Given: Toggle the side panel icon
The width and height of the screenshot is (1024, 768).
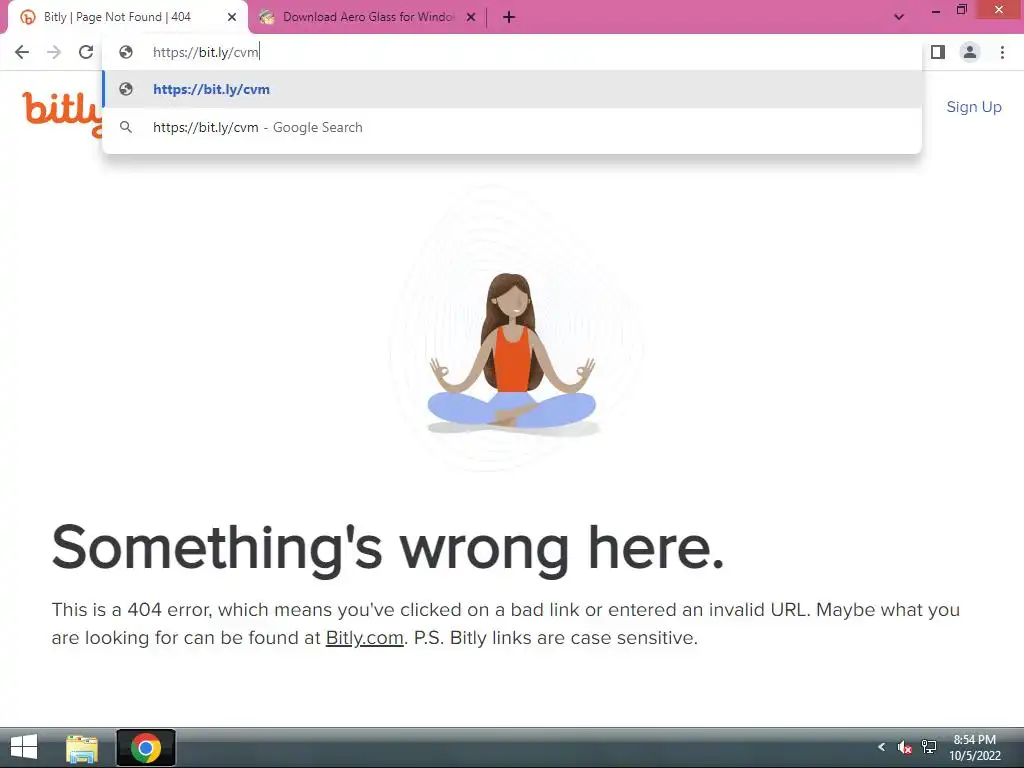Looking at the screenshot, I should 938,52.
